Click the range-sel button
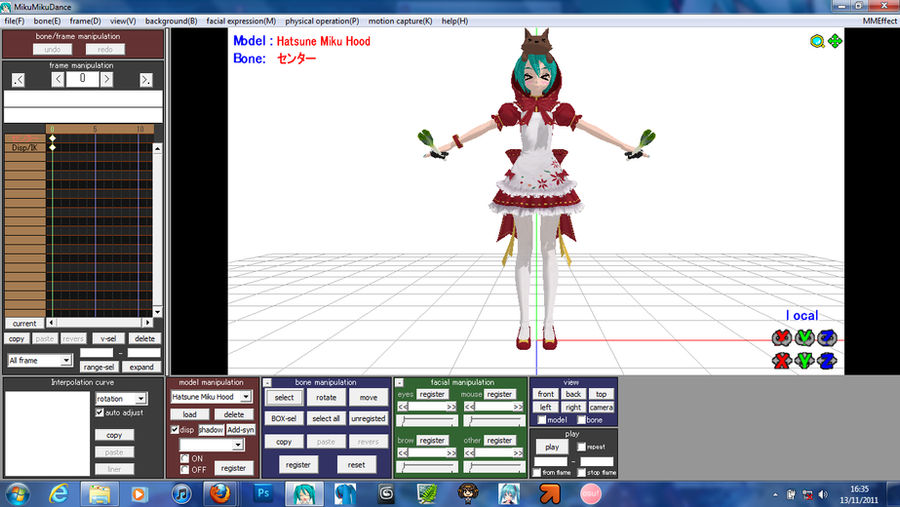Viewport: 900px width, 507px height. coord(99,367)
